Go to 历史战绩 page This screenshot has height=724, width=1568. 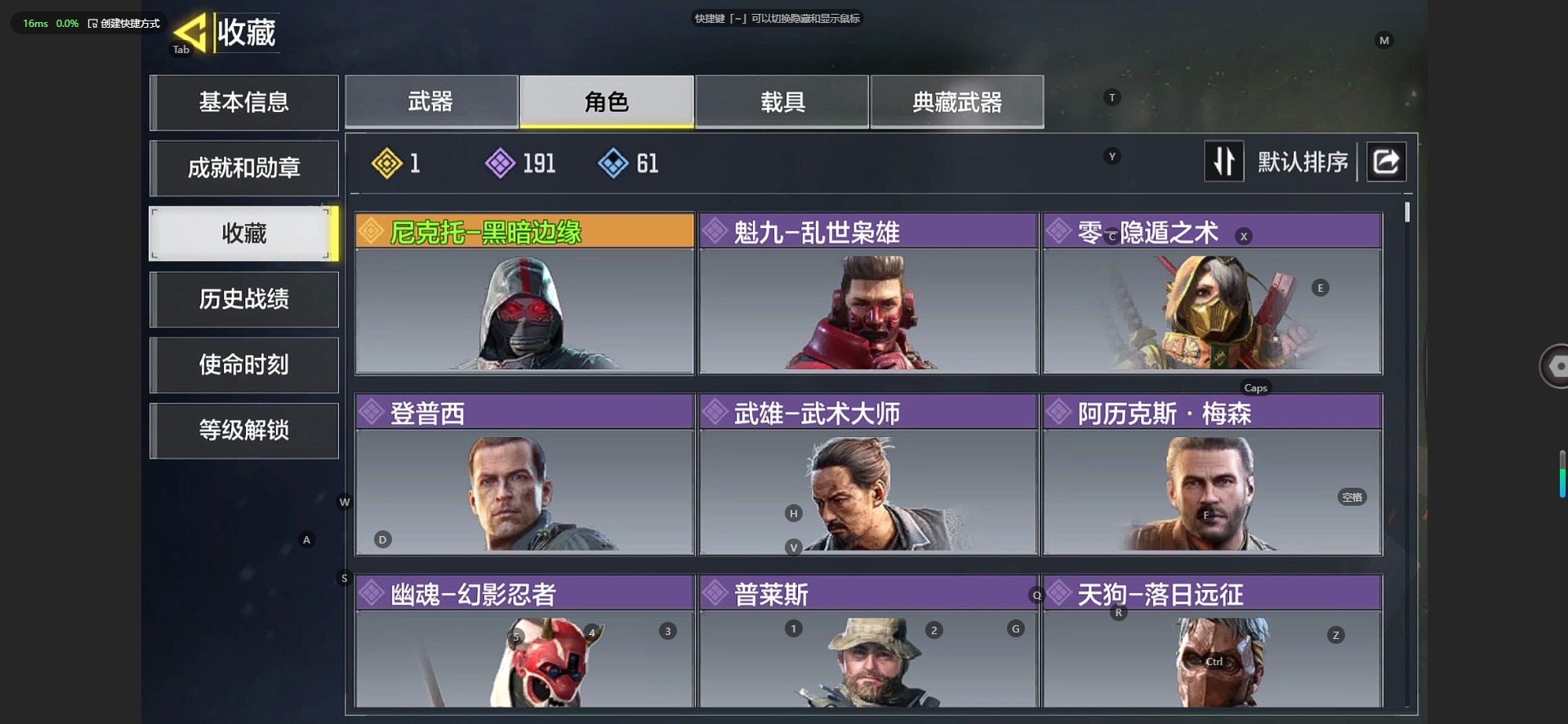244,299
